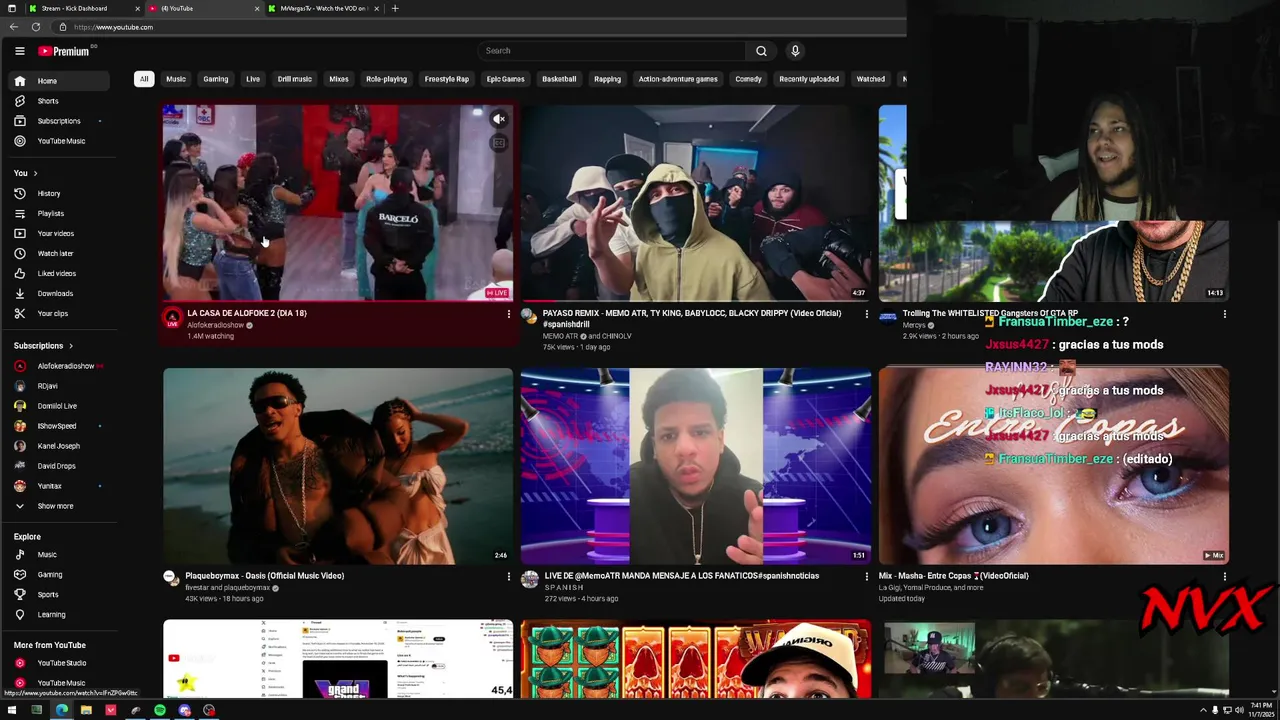Open David Drops subscription channel
The height and width of the screenshot is (720, 1280).
click(x=59, y=466)
